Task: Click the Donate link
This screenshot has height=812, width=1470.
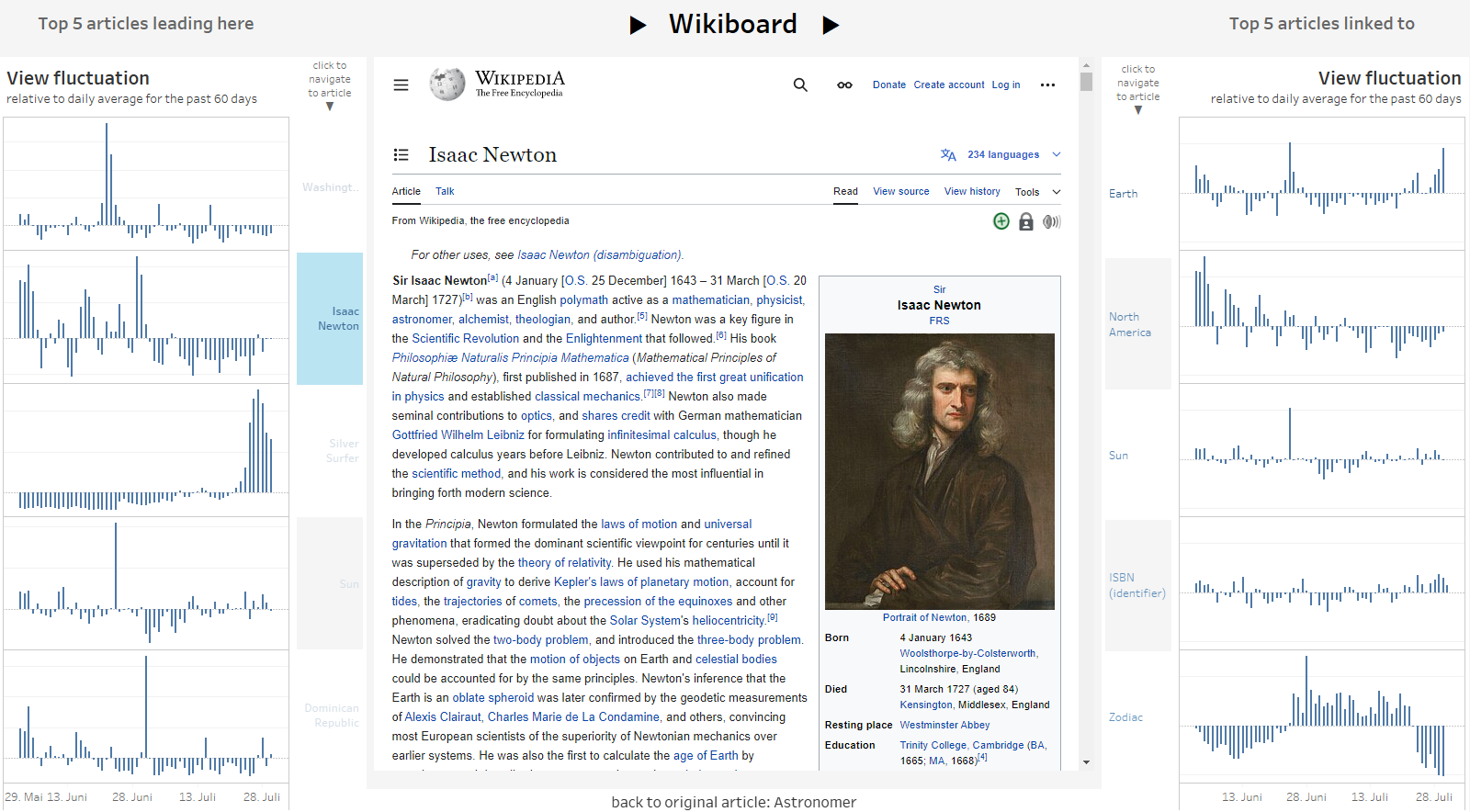Action: (889, 85)
